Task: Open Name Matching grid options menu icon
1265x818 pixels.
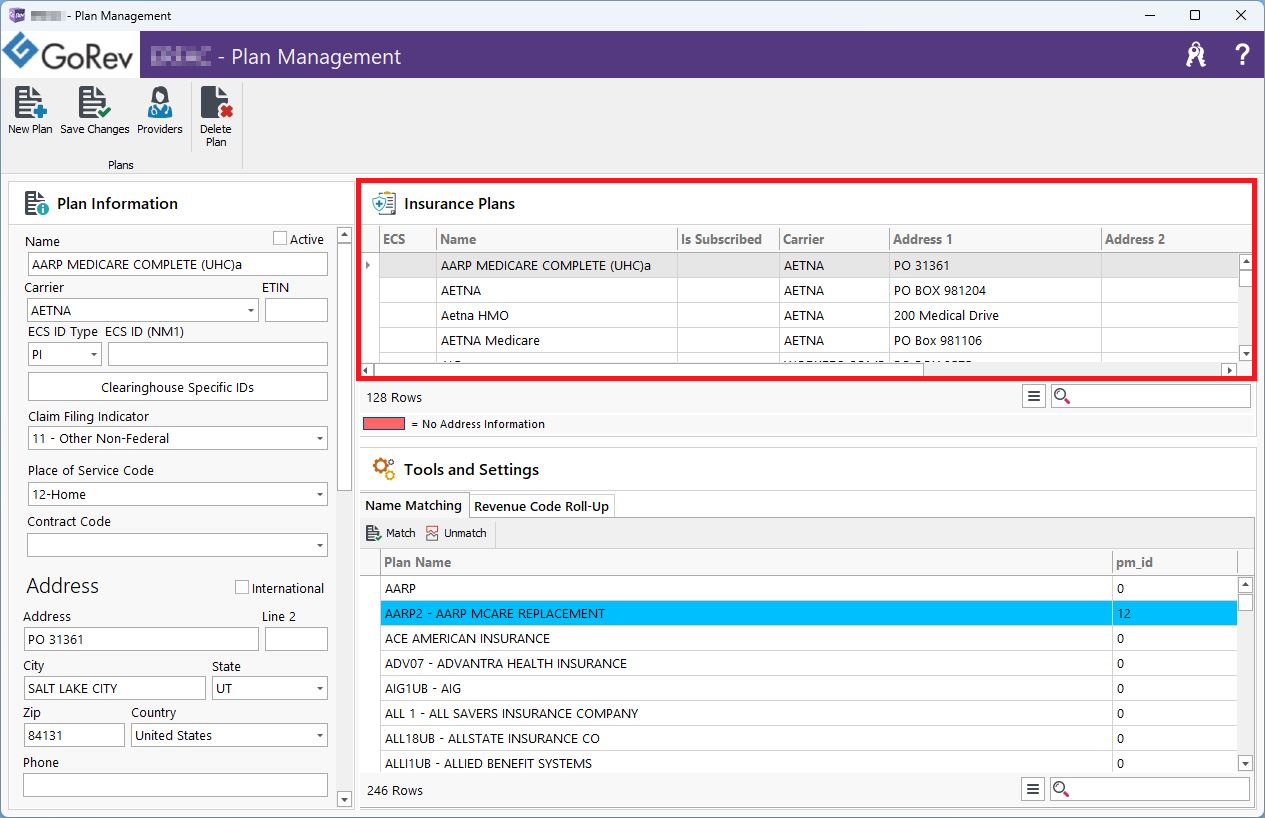Action: 1034,790
